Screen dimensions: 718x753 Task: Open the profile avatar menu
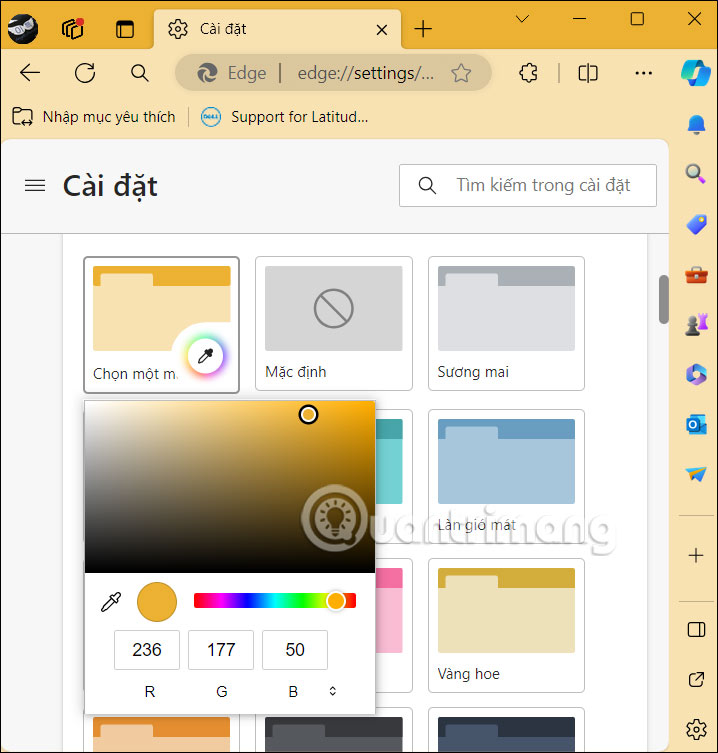(x=23, y=29)
